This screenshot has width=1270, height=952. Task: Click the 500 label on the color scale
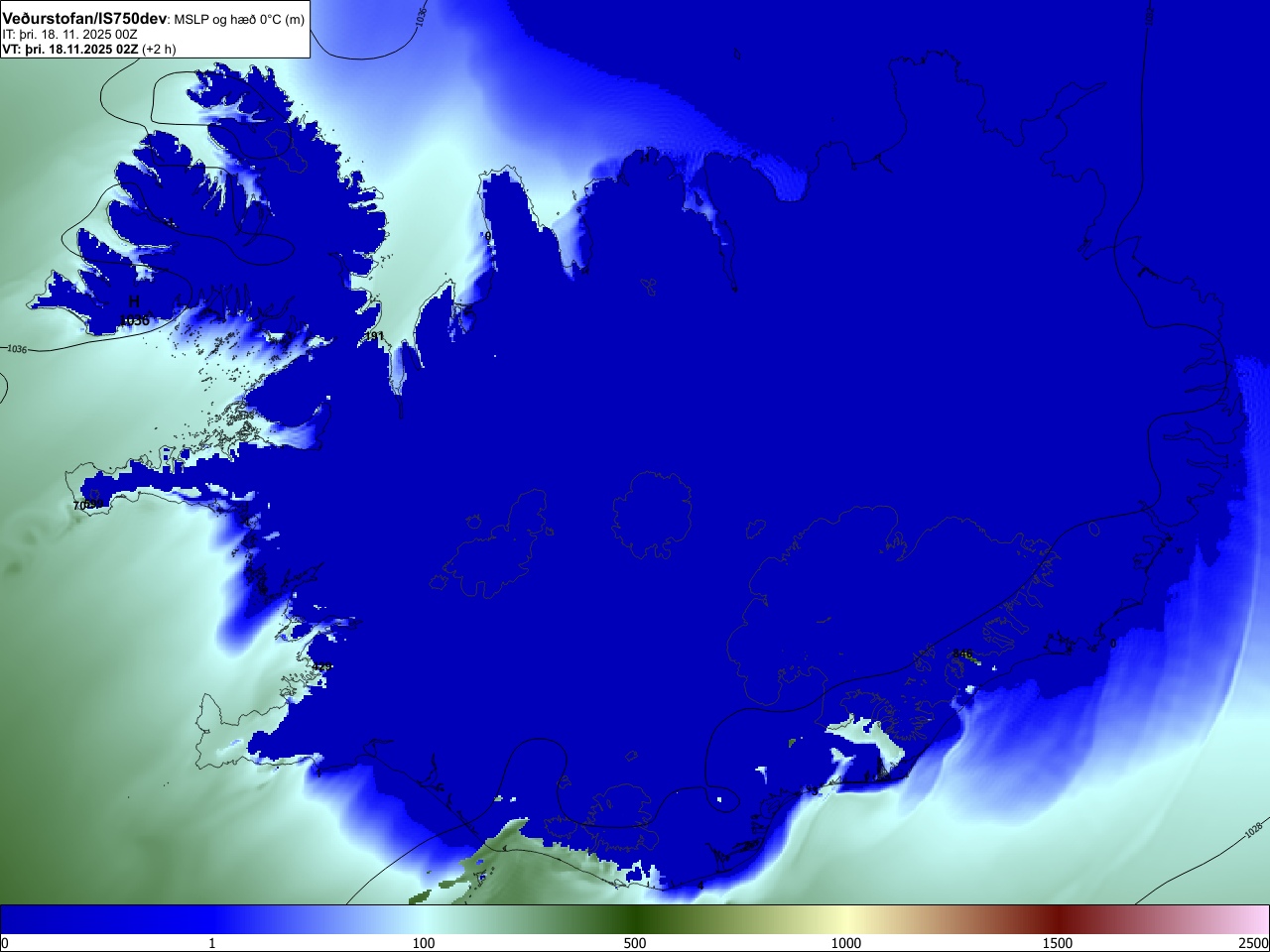pos(635,943)
